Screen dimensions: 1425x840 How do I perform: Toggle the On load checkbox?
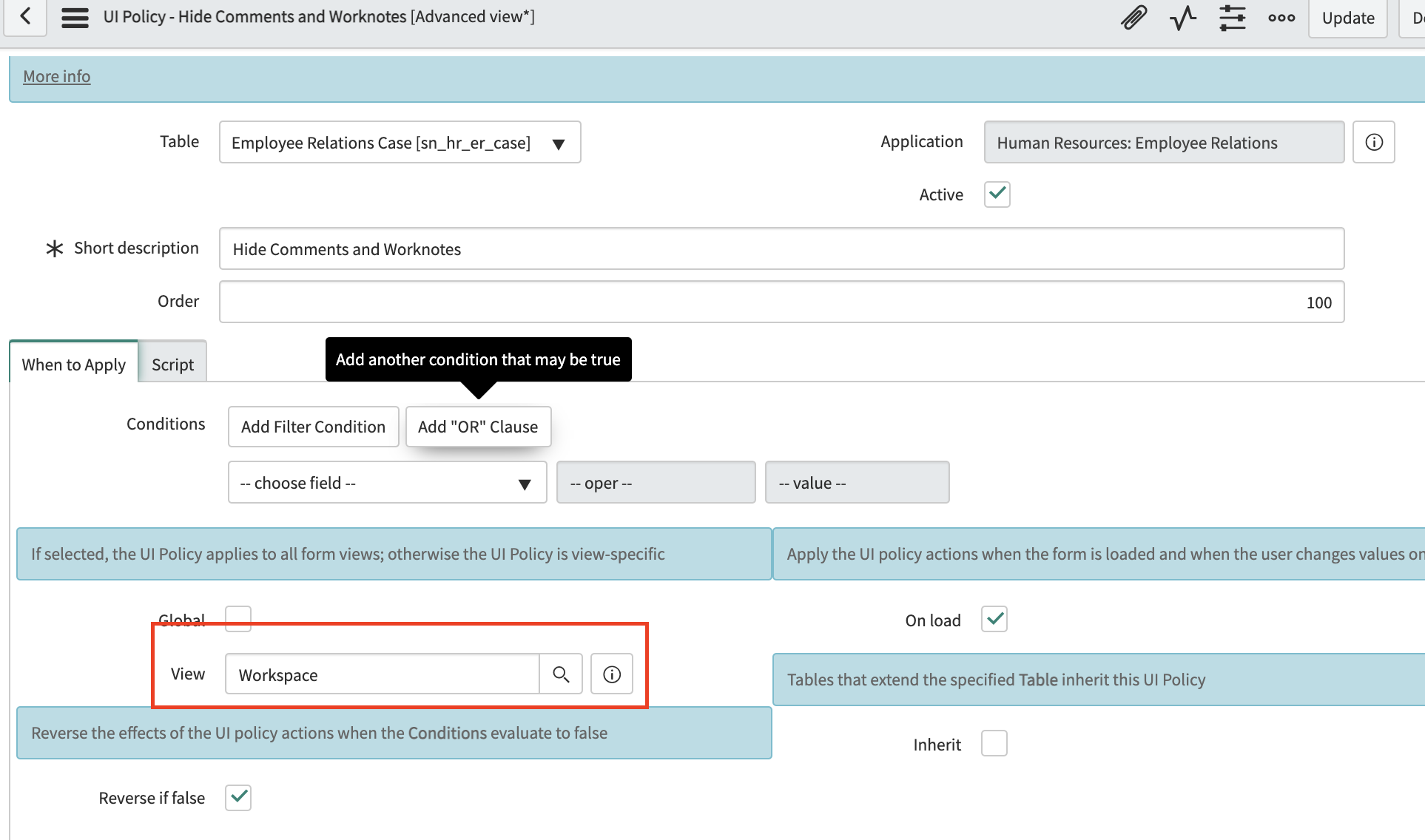994,619
